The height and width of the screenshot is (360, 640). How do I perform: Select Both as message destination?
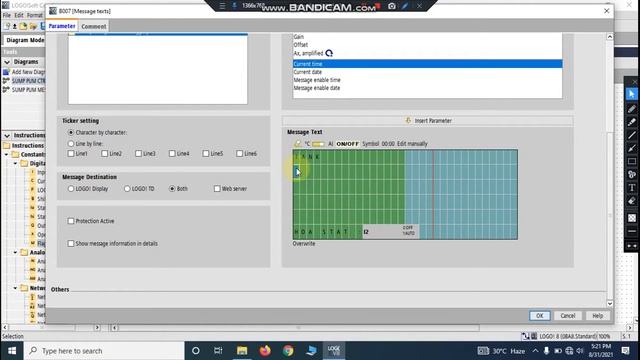172,189
